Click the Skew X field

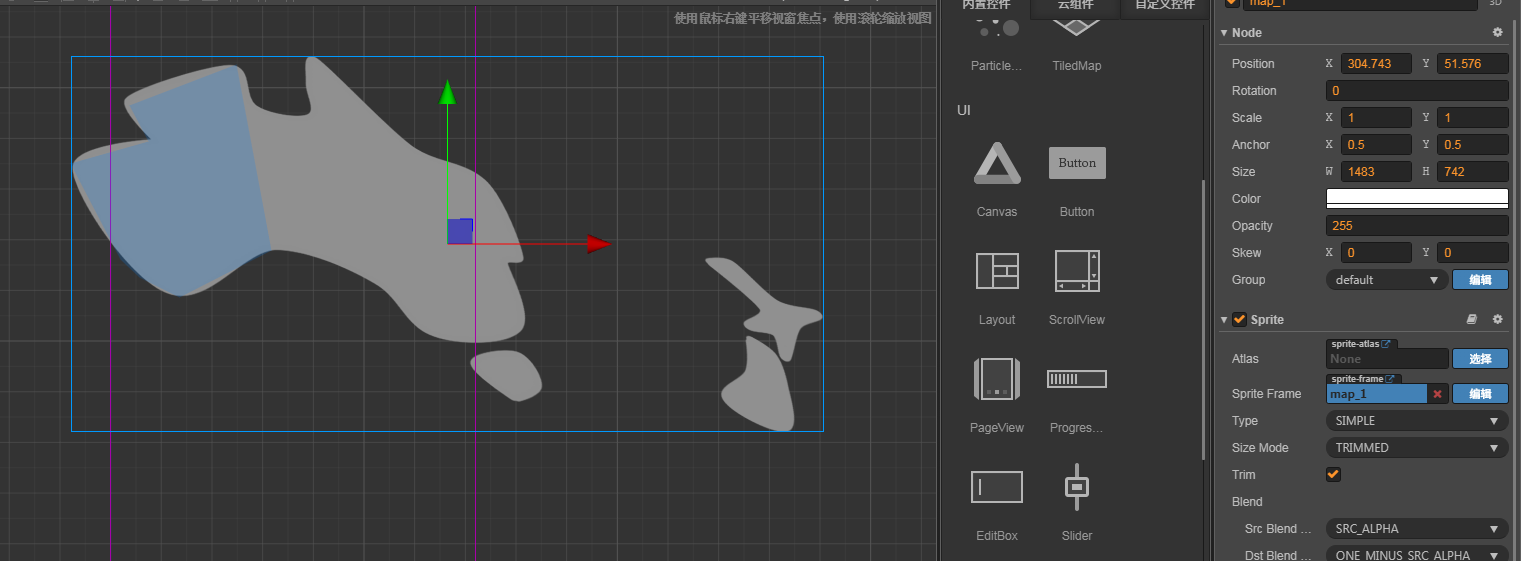point(1375,253)
